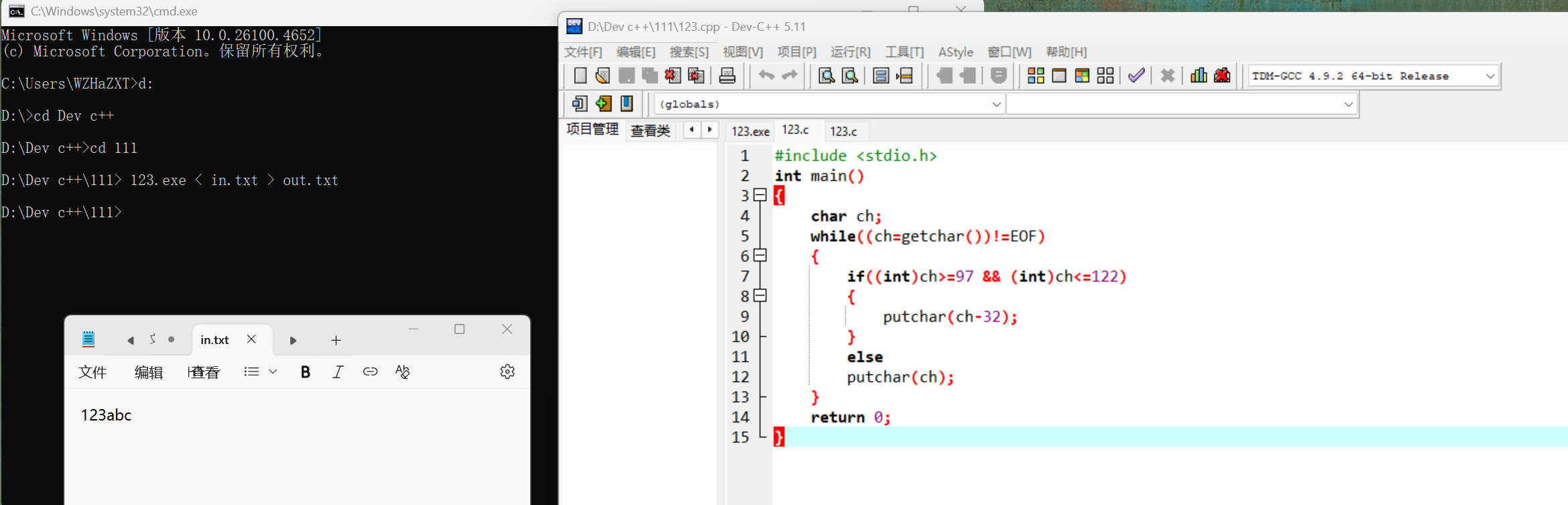Open the 运行[R] menu in Dev-C++
This screenshot has height=505, width=1568.
(851, 52)
